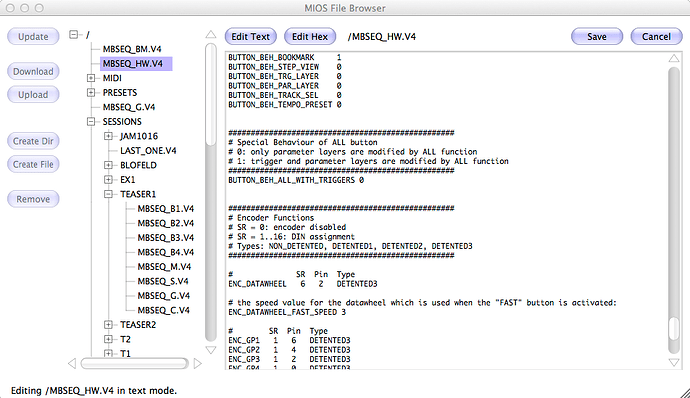This screenshot has height=398, width=690.
Task: Select the MIDI folder label
Action: tap(112, 78)
